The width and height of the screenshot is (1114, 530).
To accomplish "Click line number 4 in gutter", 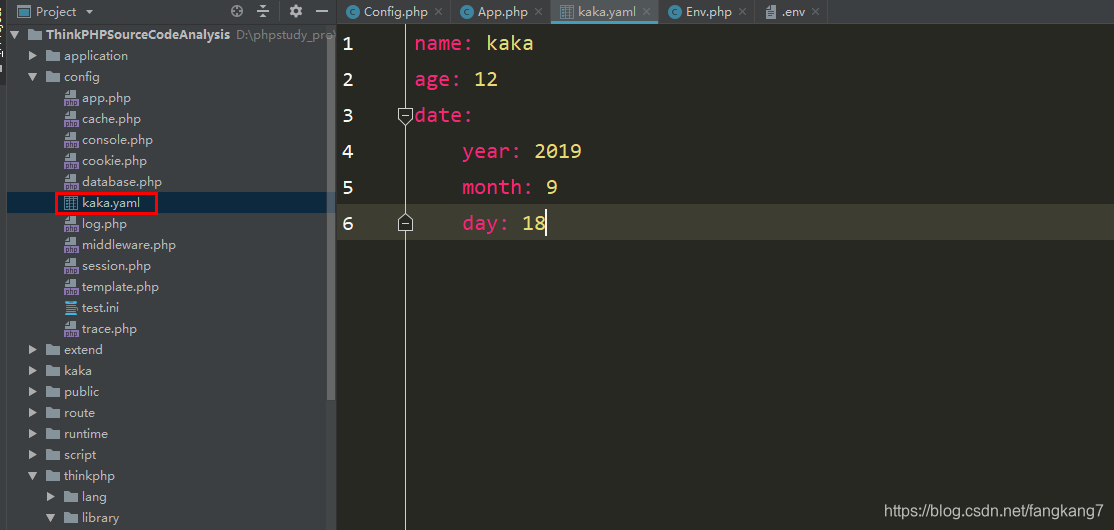I will pyautogui.click(x=347, y=151).
